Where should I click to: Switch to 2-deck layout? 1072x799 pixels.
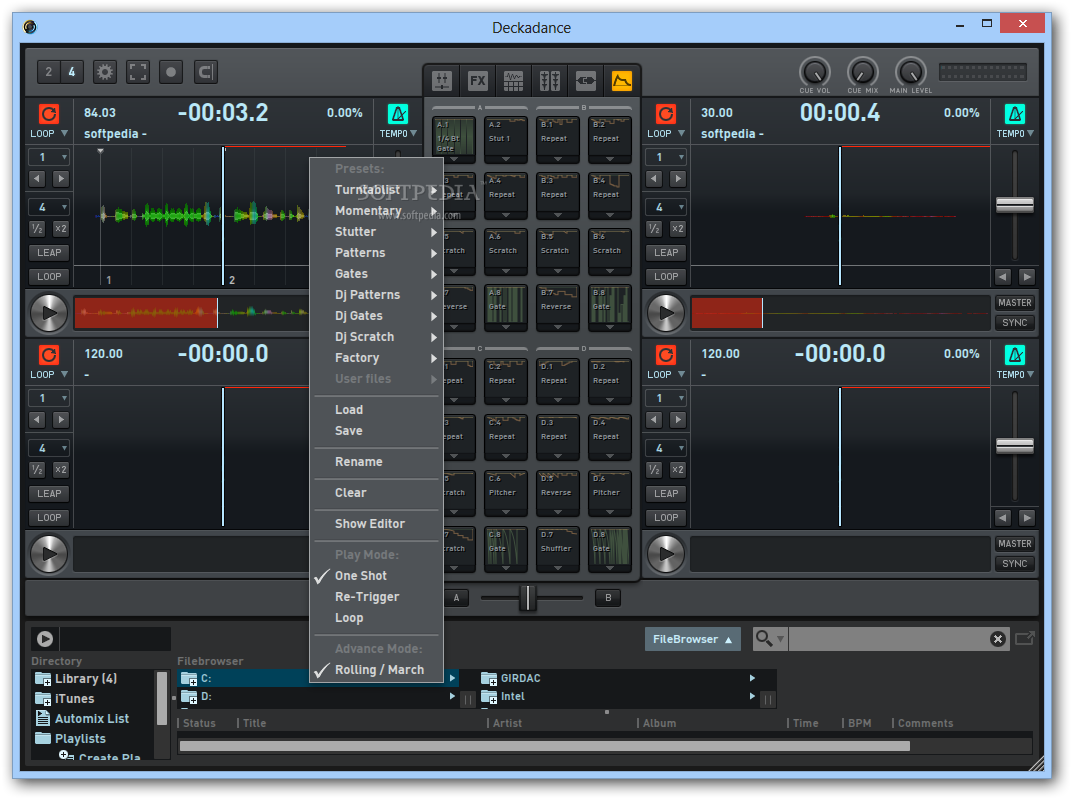point(49,72)
